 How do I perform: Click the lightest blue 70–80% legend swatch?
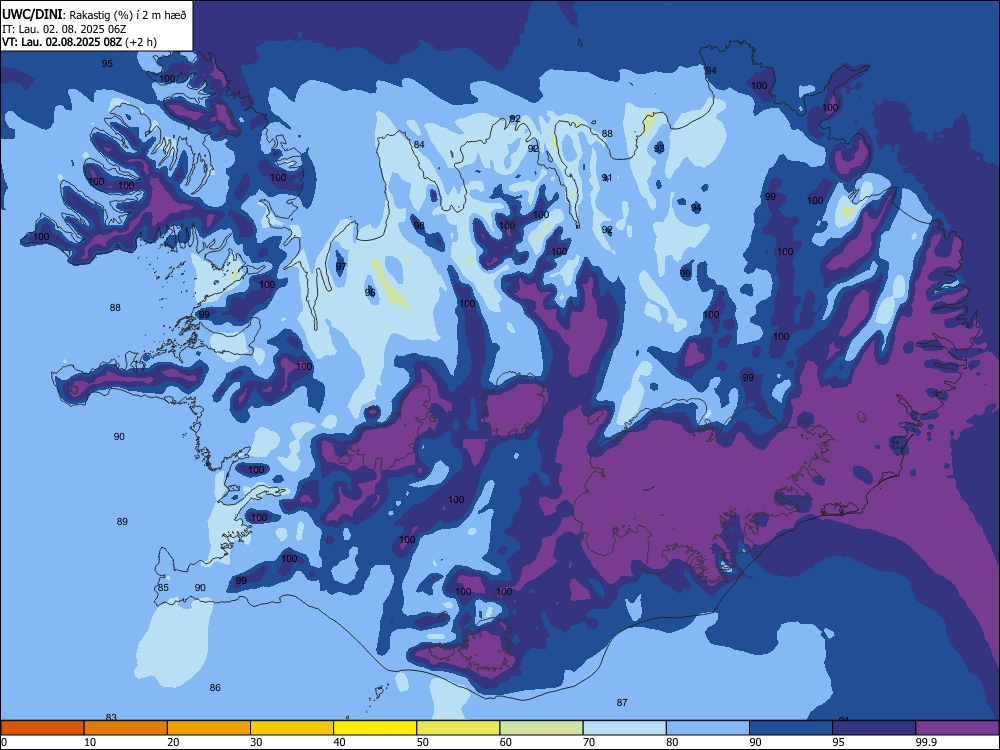point(624,728)
